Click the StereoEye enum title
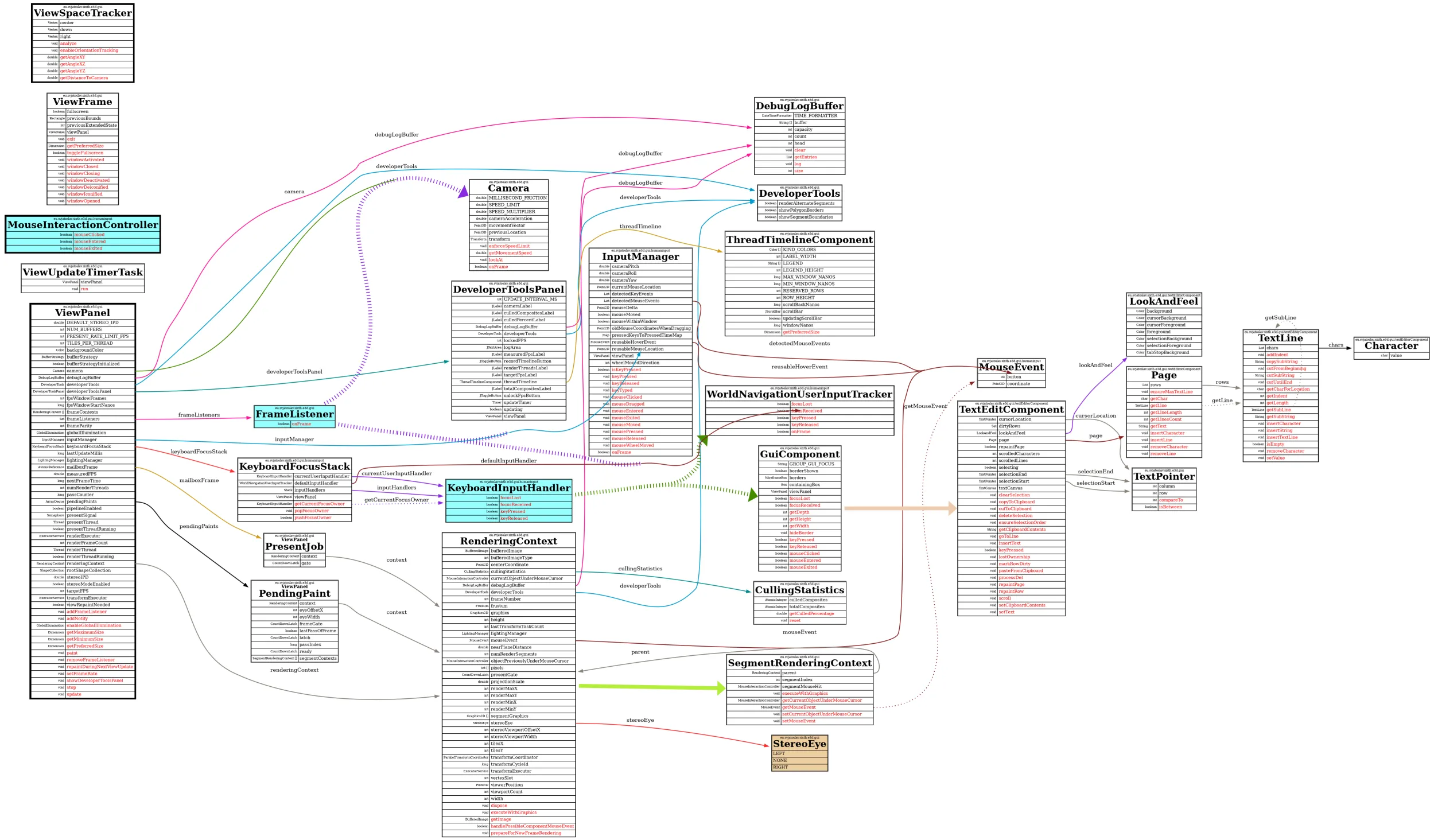 pos(799,744)
